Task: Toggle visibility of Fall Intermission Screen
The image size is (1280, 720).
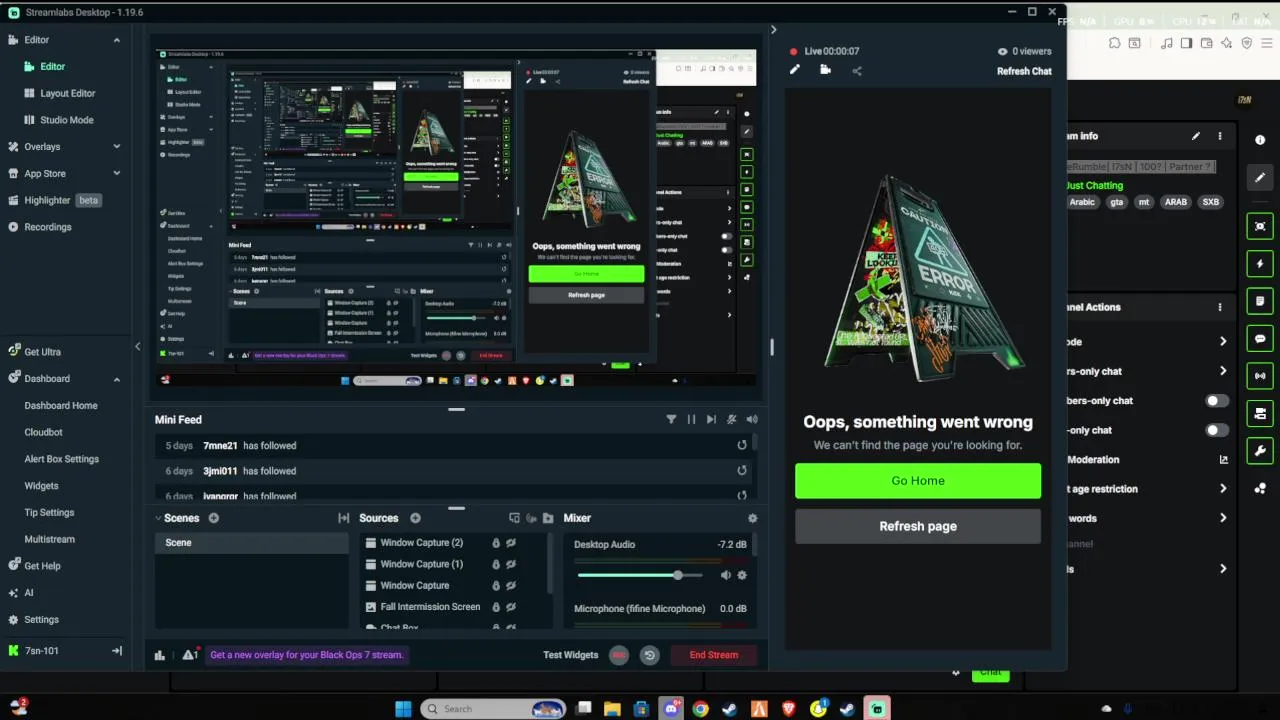Action: [x=511, y=607]
